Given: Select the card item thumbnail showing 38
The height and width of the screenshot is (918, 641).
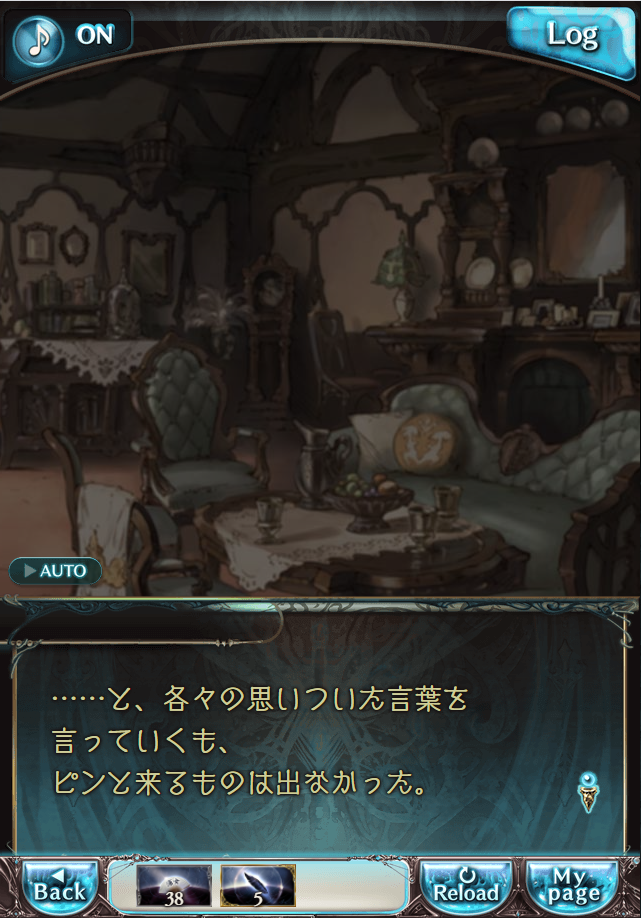Looking at the screenshot, I should (x=174, y=885).
